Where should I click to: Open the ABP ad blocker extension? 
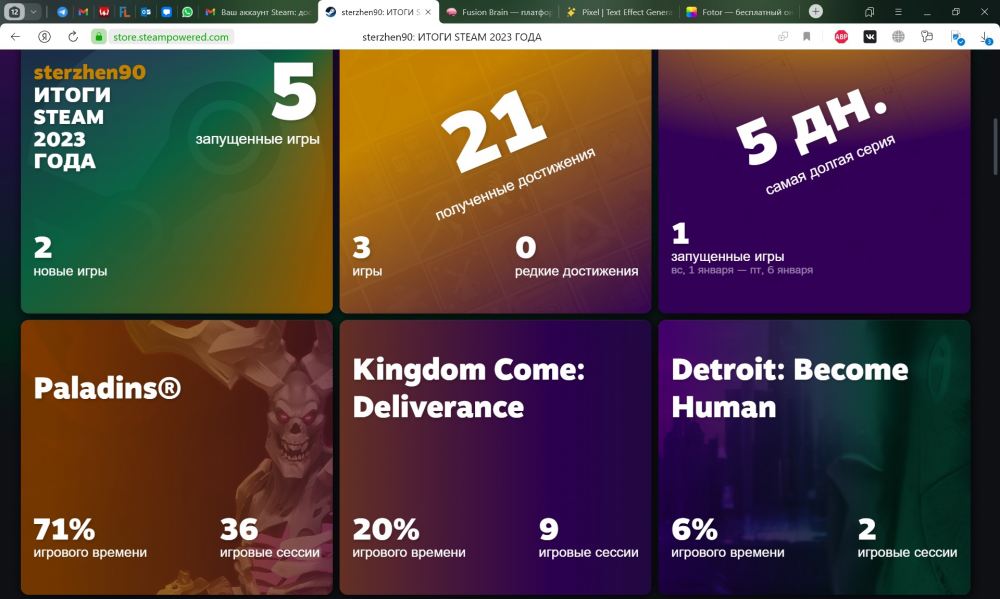[x=841, y=37]
